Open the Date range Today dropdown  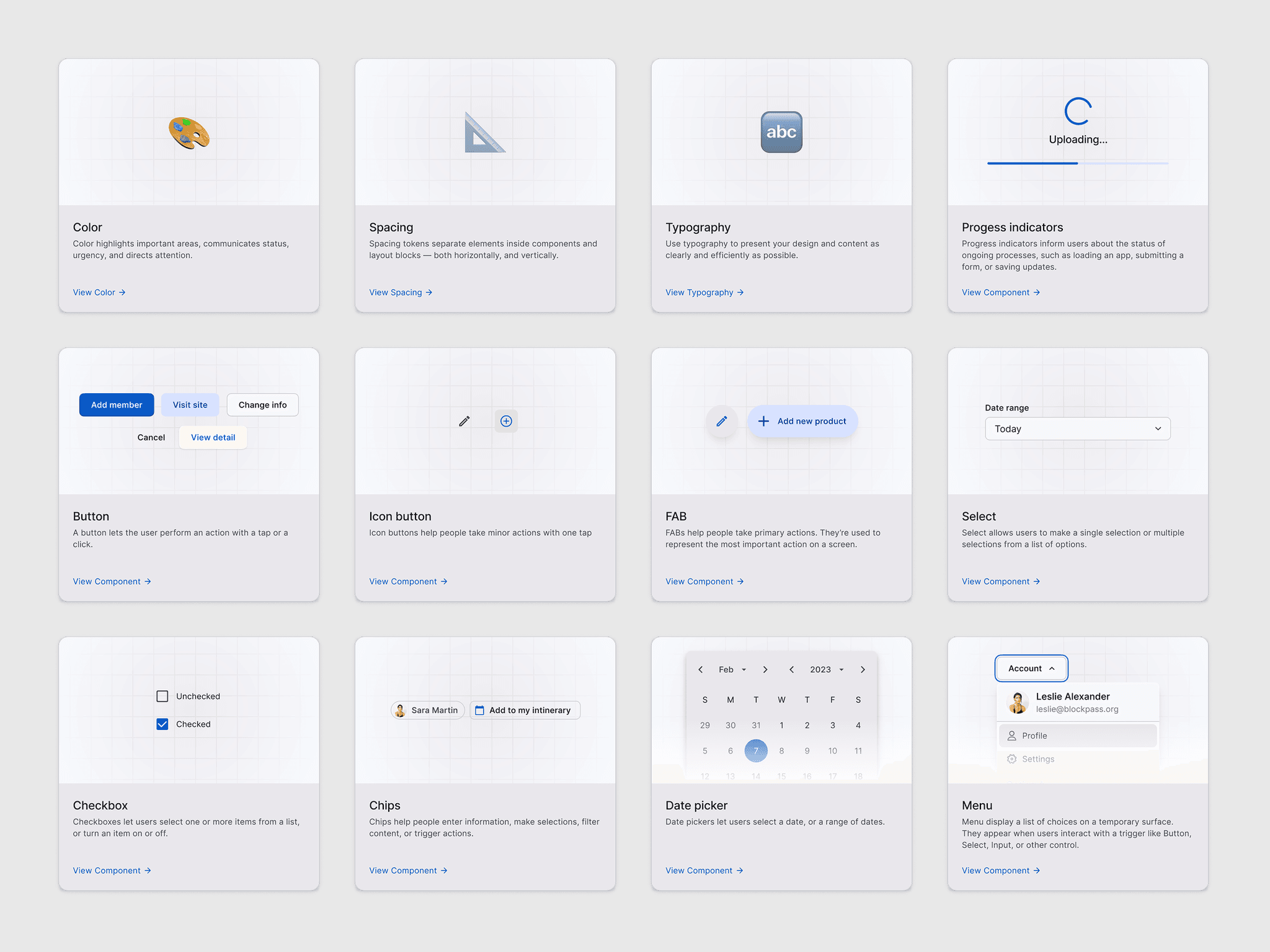pos(1077,429)
